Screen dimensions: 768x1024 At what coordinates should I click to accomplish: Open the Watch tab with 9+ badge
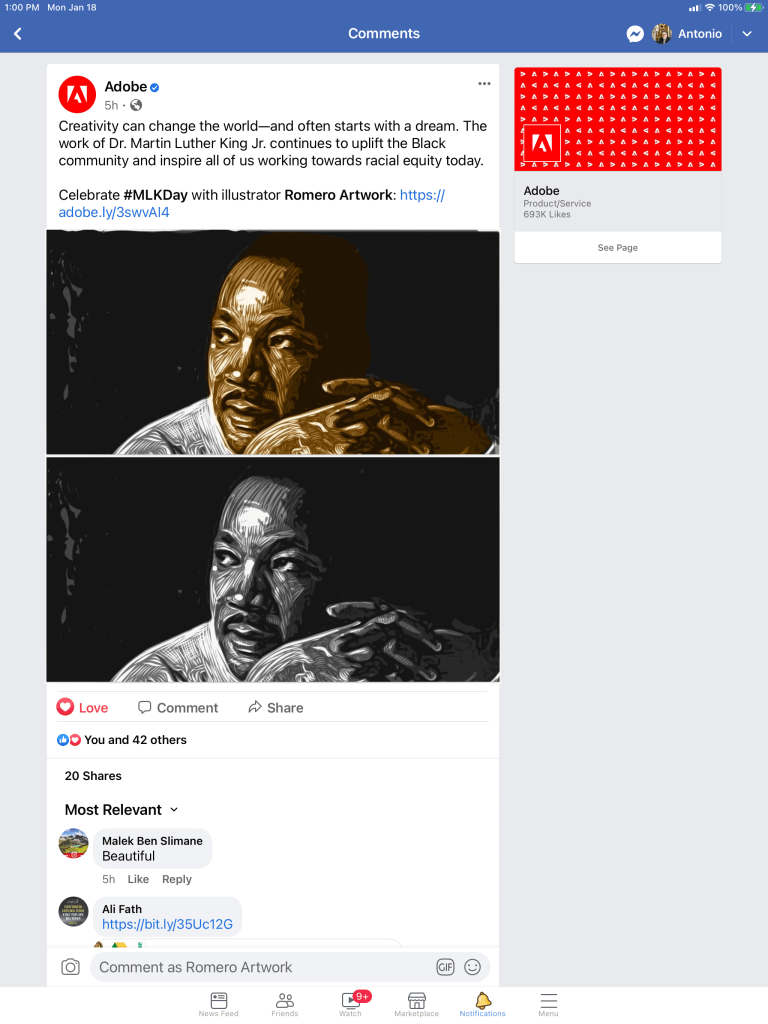(x=351, y=1004)
